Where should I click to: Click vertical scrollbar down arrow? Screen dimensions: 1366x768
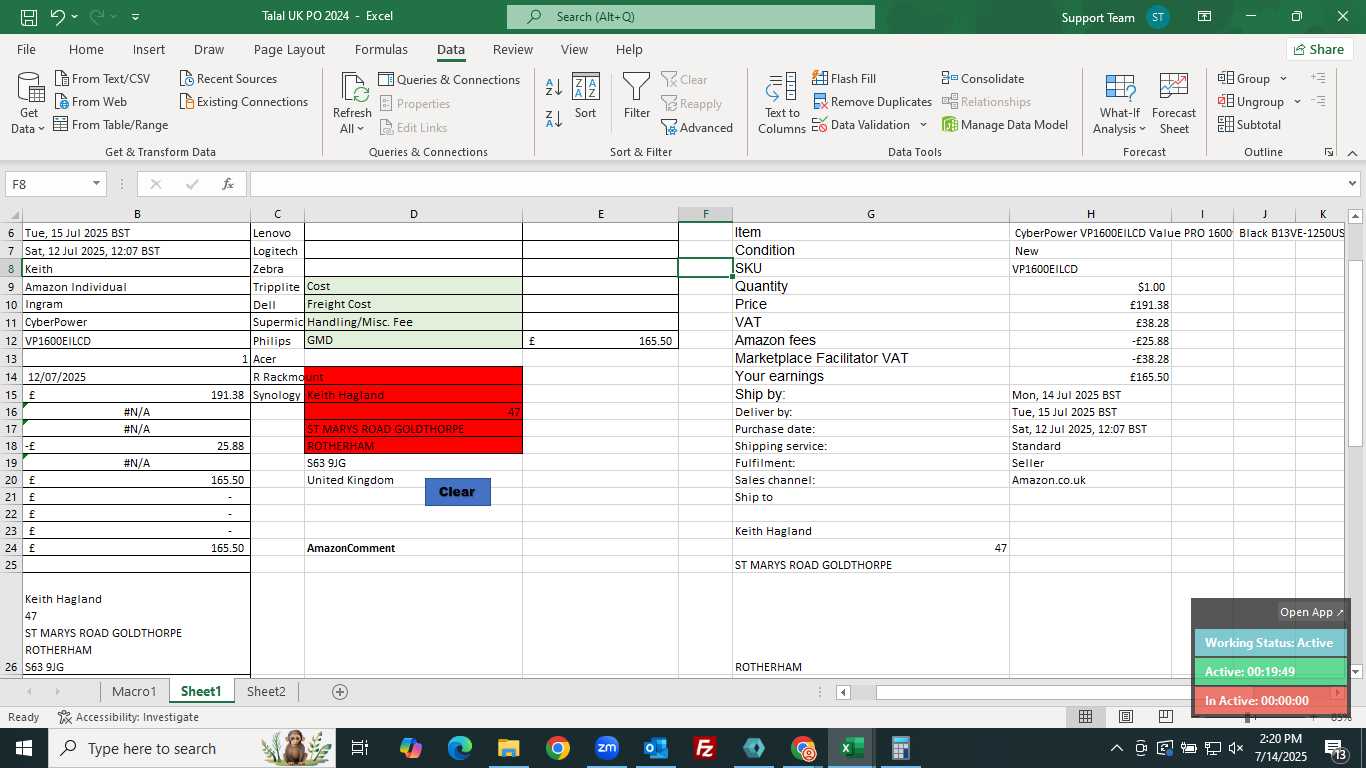(x=1356, y=672)
